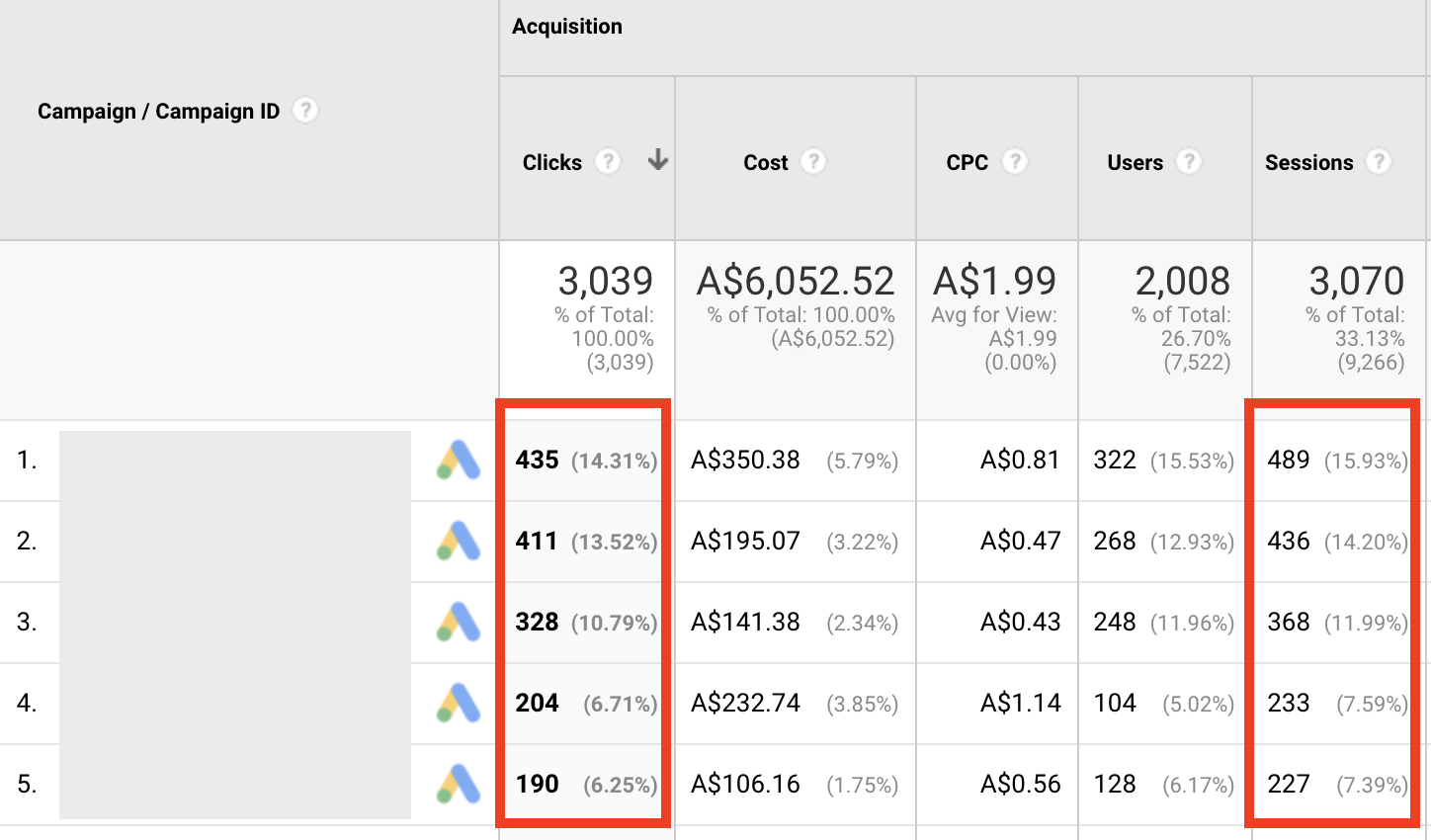This screenshot has width=1431, height=840.
Task: Select the Acquisition column group header
Action: [x=567, y=27]
